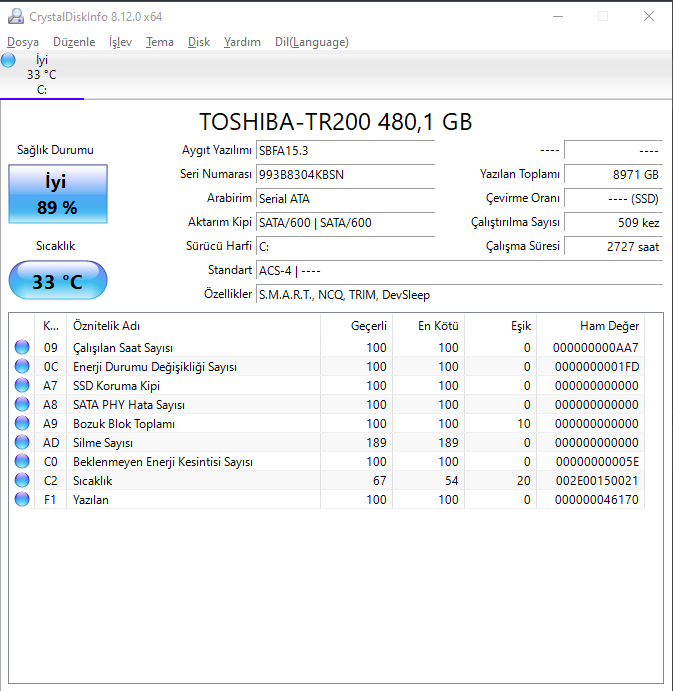Click the status orb for Silme Sayısı
The image size is (673, 691).
(x=22, y=443)
